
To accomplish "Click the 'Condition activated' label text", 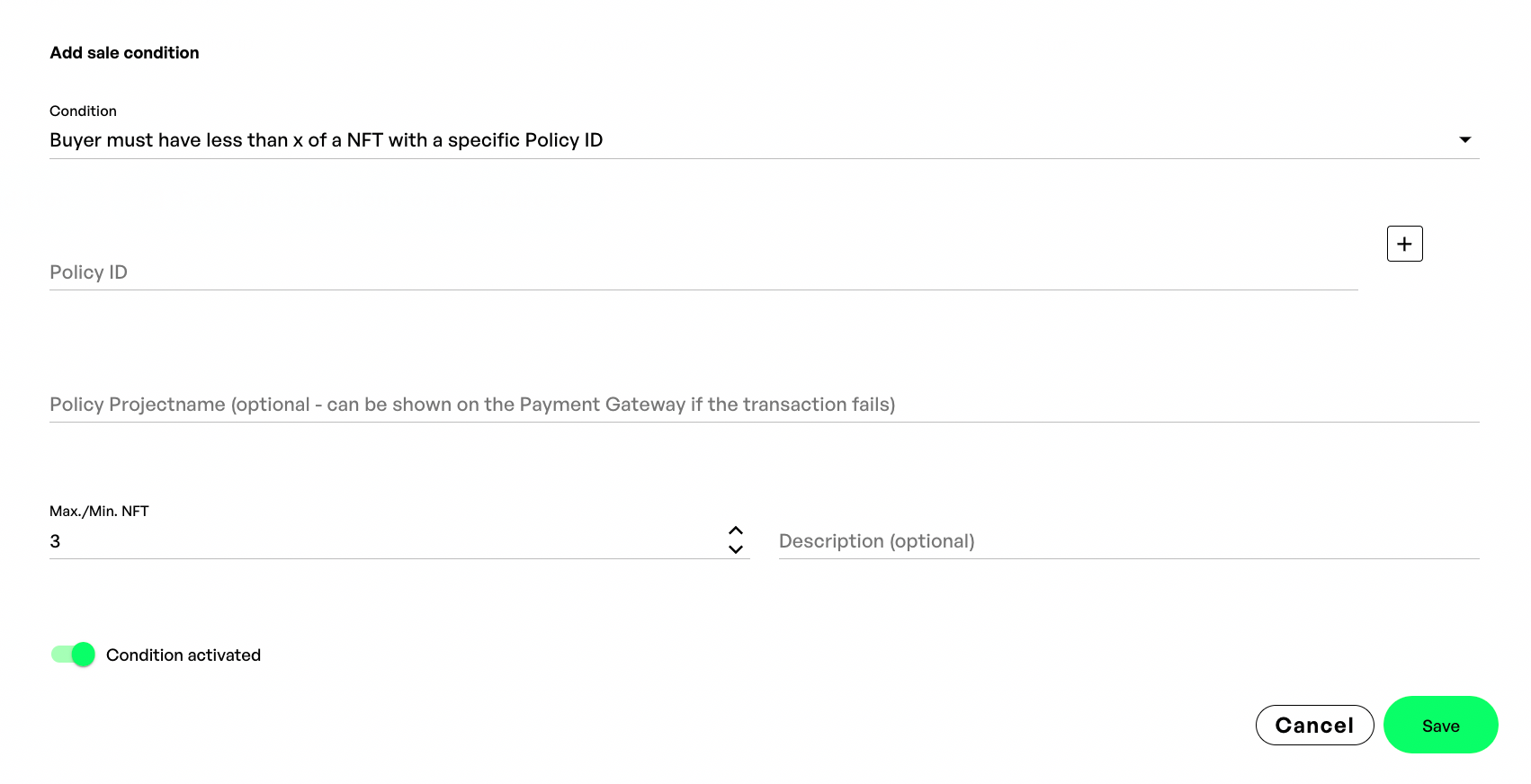I will click(x=184, y=655).
